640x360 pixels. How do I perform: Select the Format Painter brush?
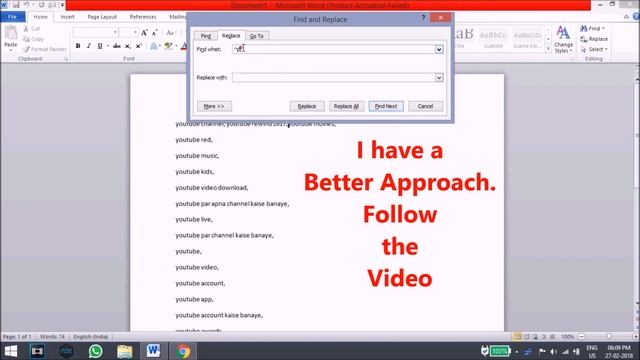tap(27, 49)
